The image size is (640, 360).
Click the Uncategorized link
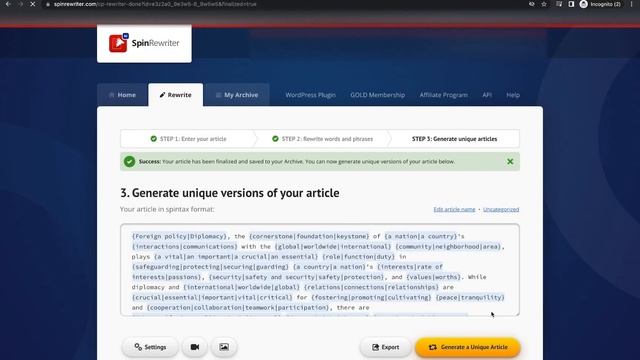(x=501, y=209)
